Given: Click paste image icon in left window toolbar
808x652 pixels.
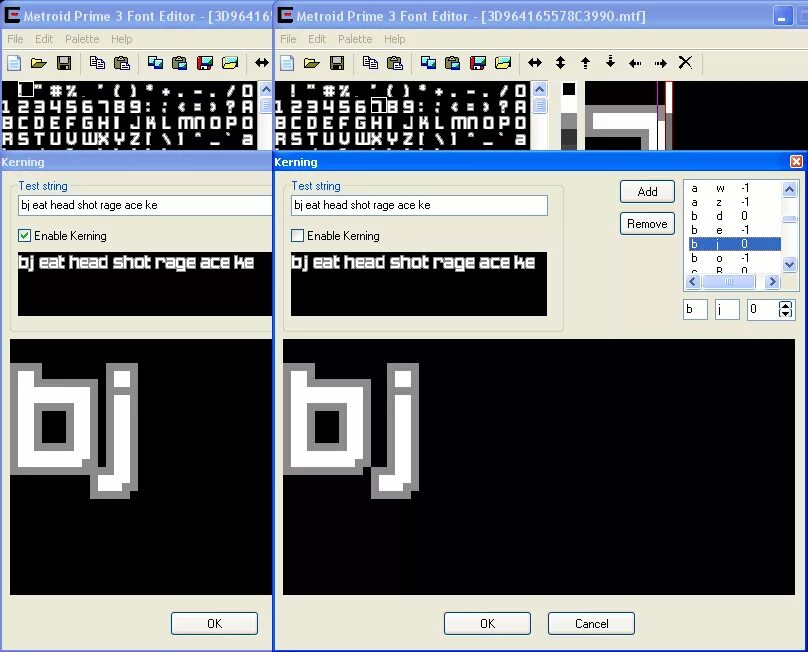Looking at the screenshot, I should pyautogui.click(x=179, y=63).
